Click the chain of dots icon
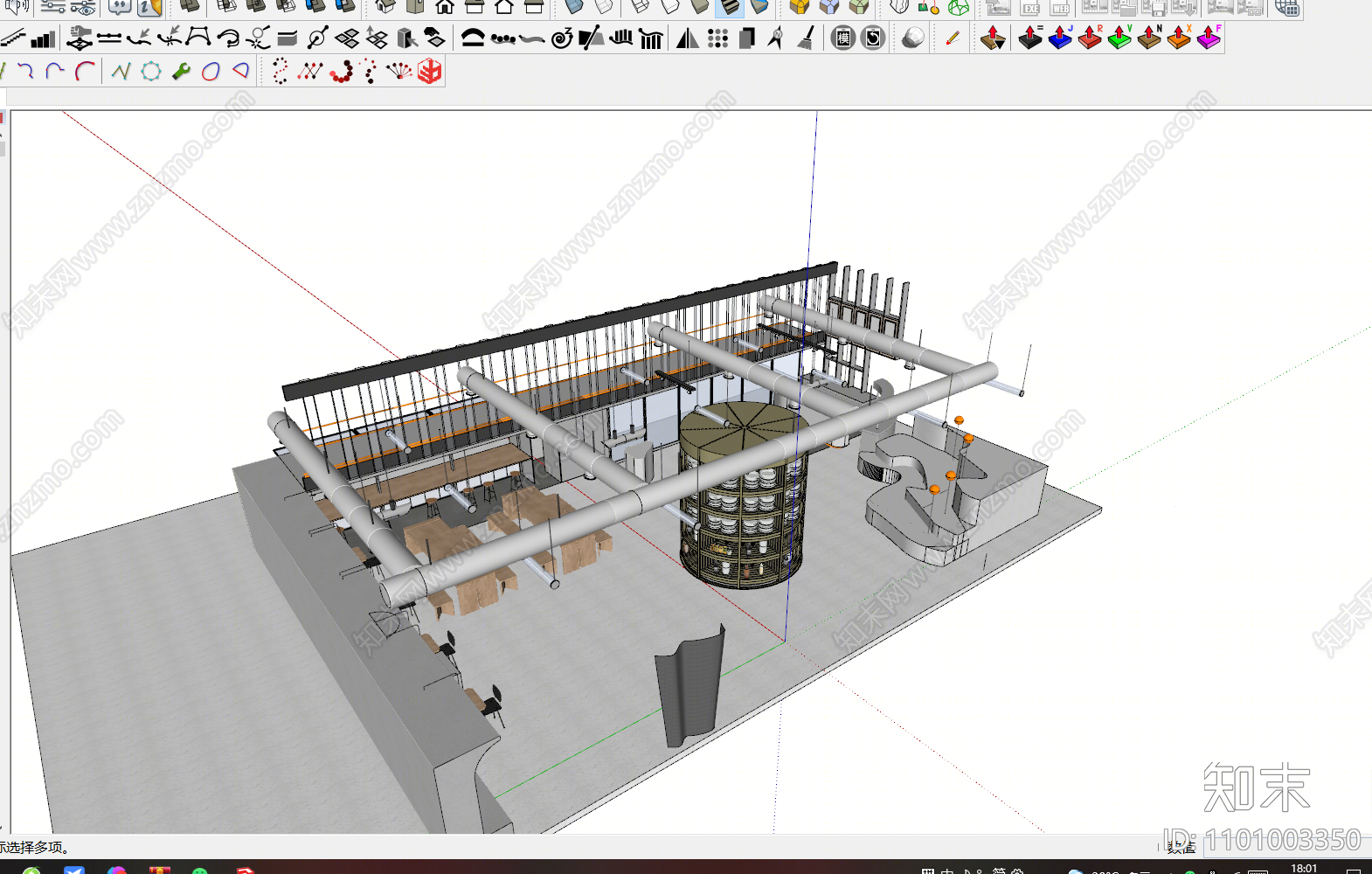Image resolution: width=1372 pixels, height=874 pixels. [502, 38]
